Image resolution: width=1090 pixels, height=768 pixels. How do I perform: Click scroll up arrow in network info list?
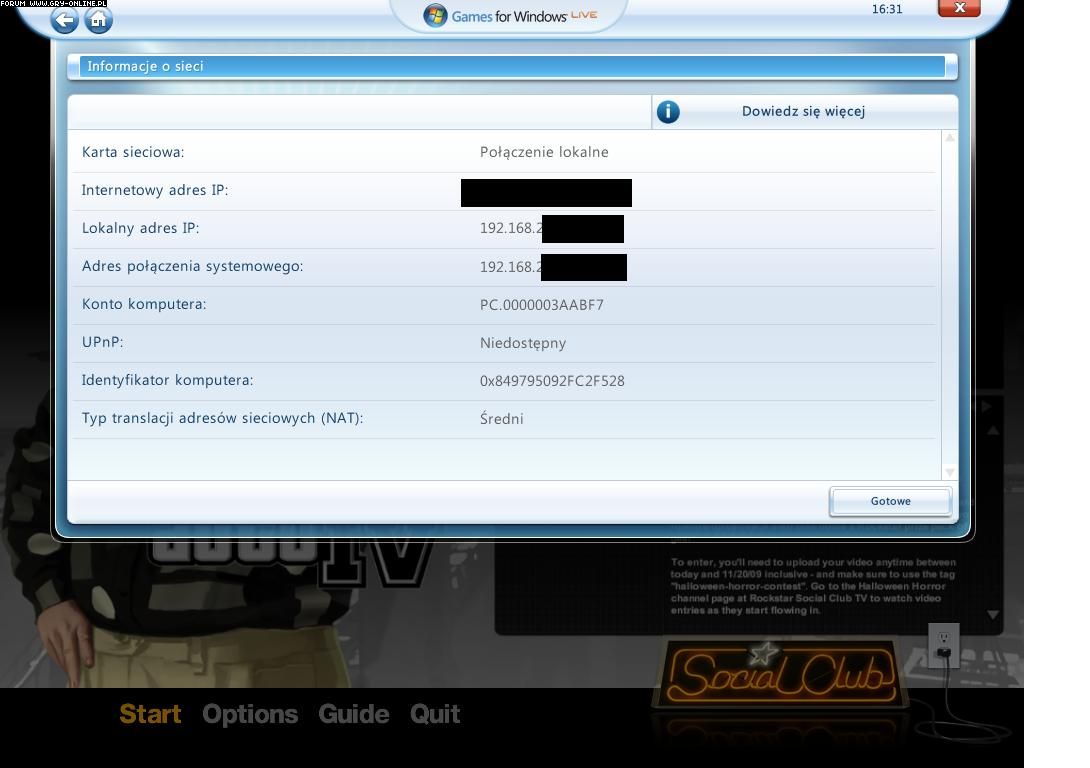[x=950, y=138]
